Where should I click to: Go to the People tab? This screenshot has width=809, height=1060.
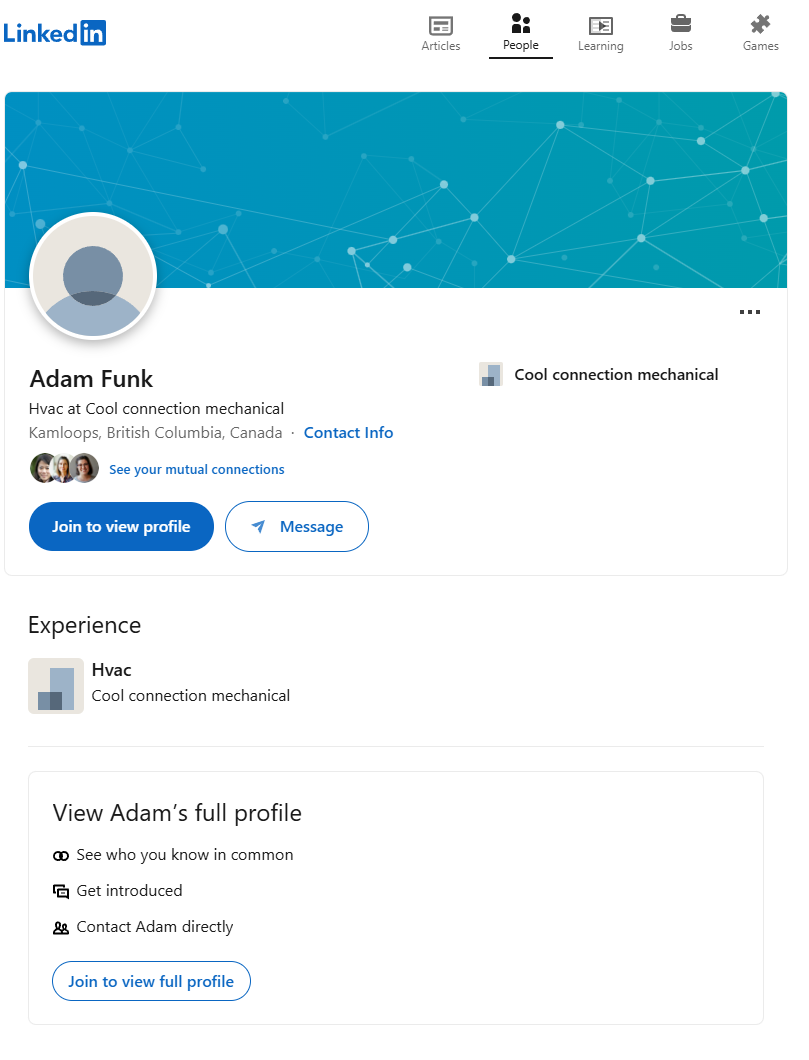click(x=520, y=33)
